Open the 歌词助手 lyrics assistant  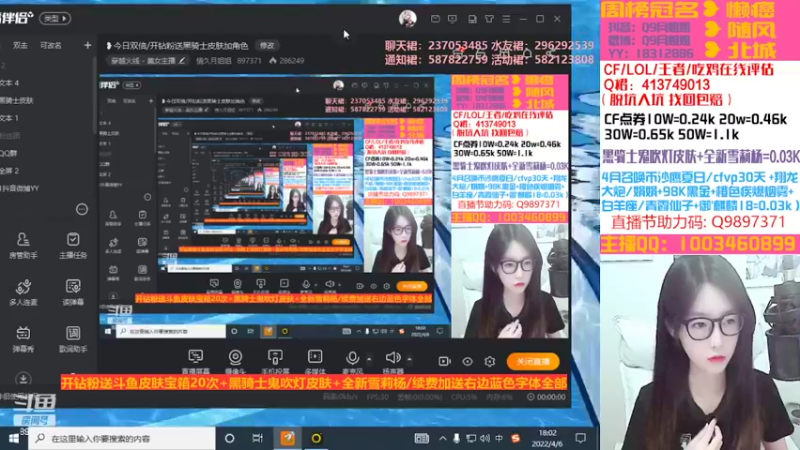[x=73, y=339]
